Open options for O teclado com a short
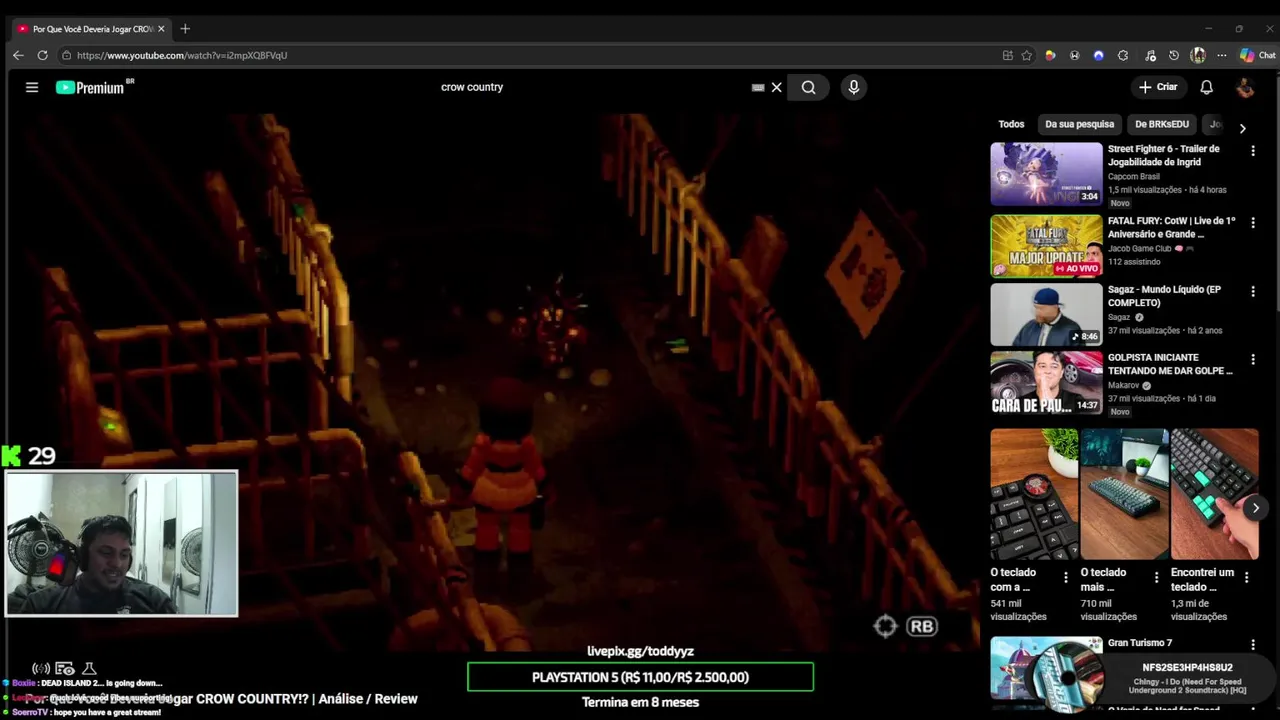Screen dimensions: 1280x720 [1065, 577]
